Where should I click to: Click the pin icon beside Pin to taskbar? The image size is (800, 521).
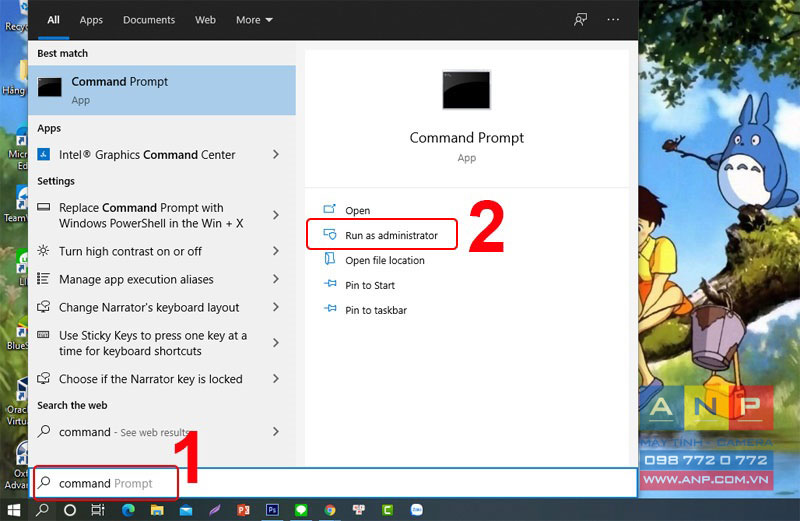click(330, 309)
